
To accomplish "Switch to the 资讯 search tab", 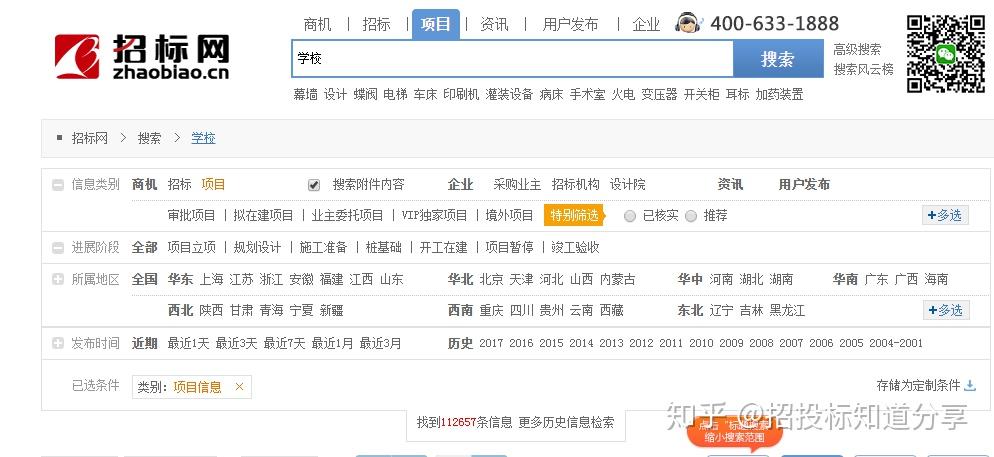I will (x=494, y=25).
